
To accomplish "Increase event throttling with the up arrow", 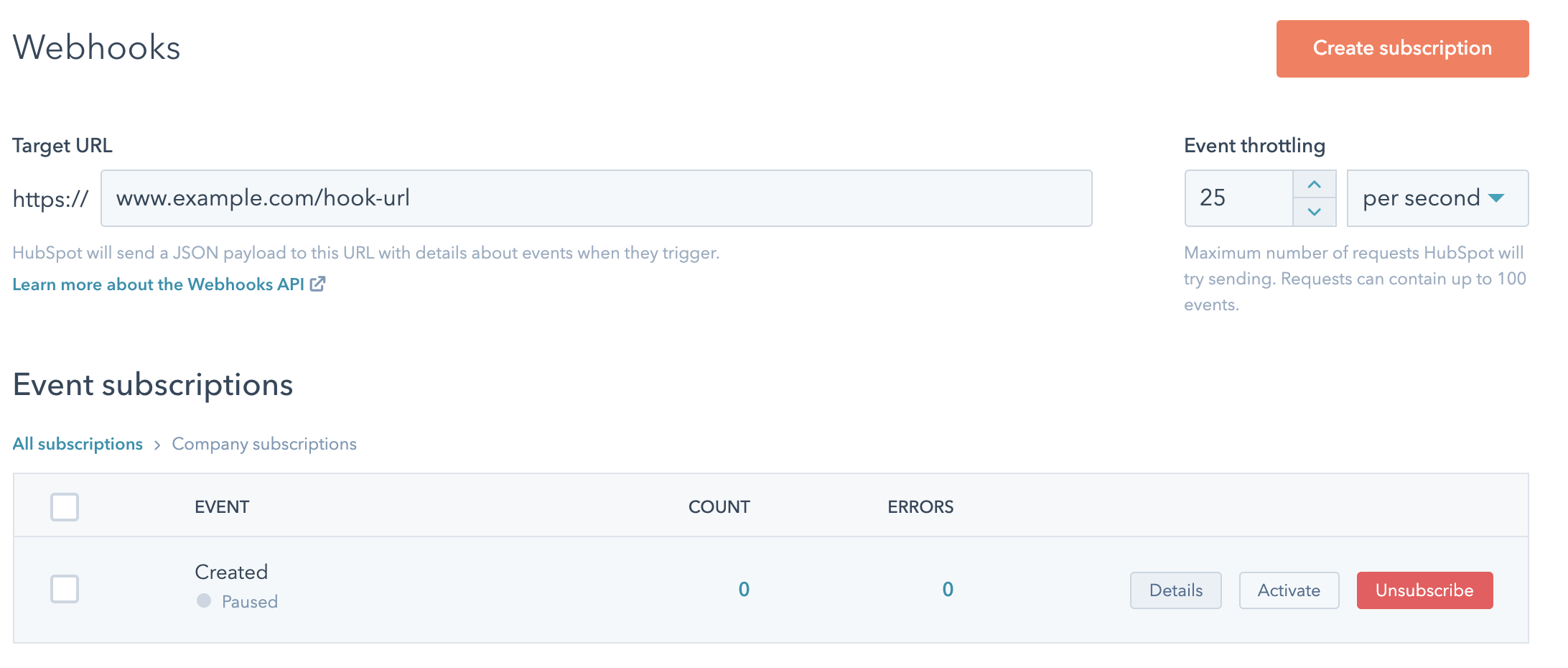I will (1314, 185).
